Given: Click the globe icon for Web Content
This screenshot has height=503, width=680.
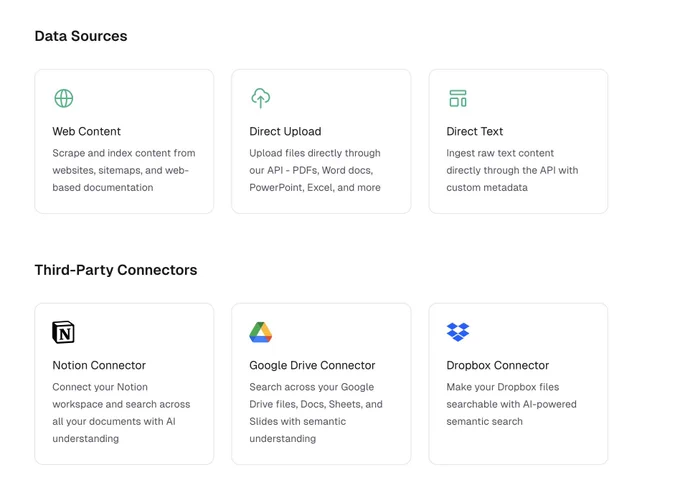Looking at the screenshot, I should 64,98.
